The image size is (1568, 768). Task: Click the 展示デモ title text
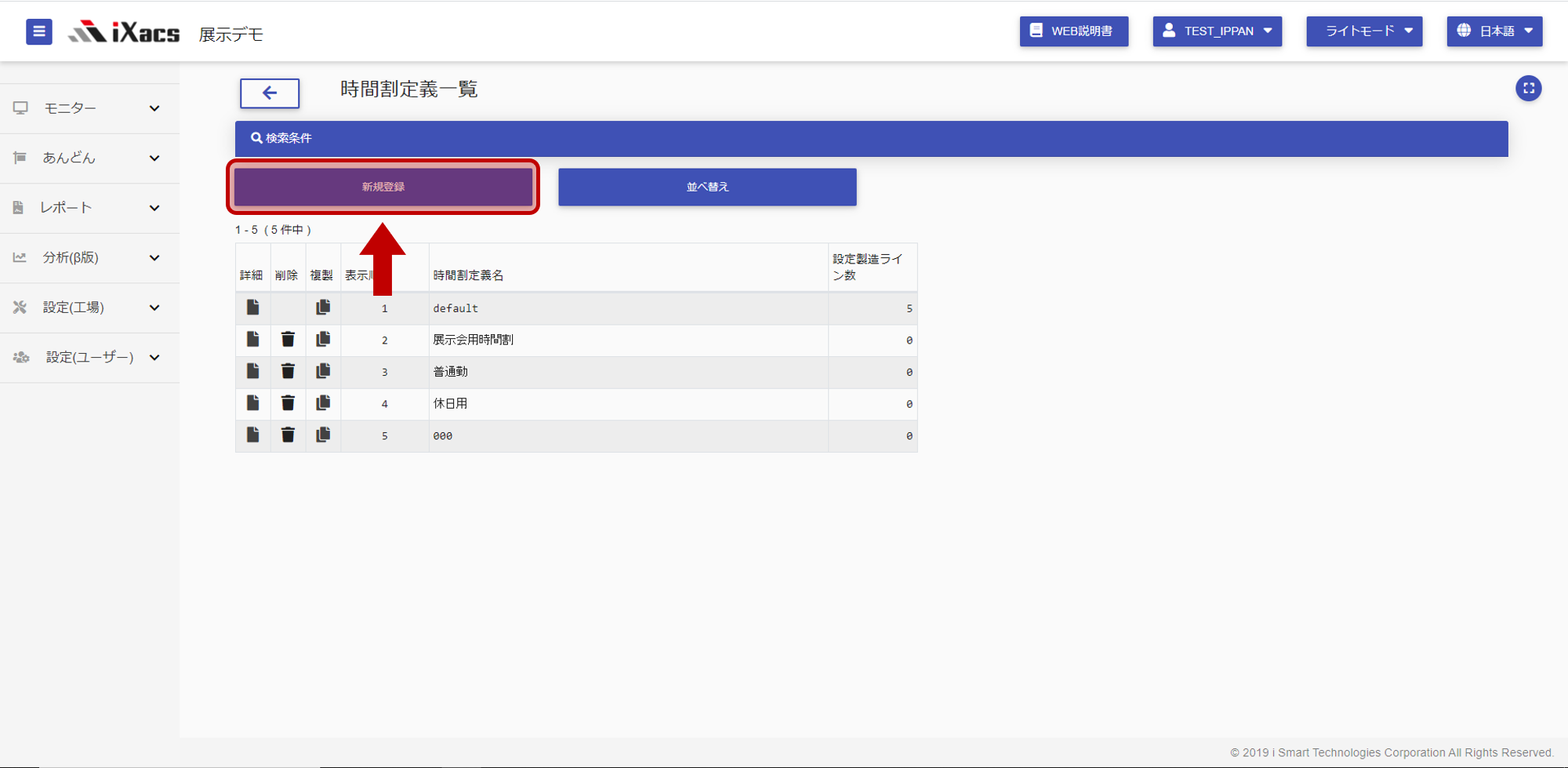point(230,35)
